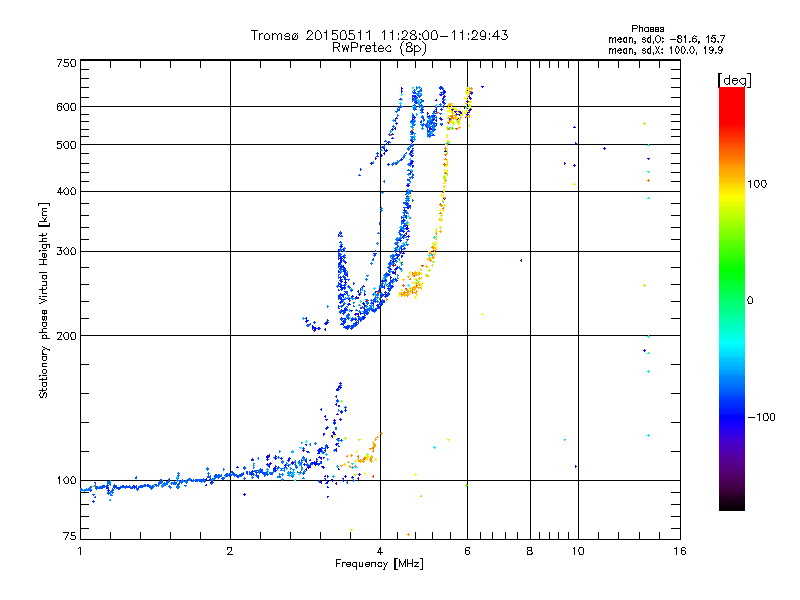Click the black bottom of the phase colorbar
800x600 pixels.
[x=732, y=503]
